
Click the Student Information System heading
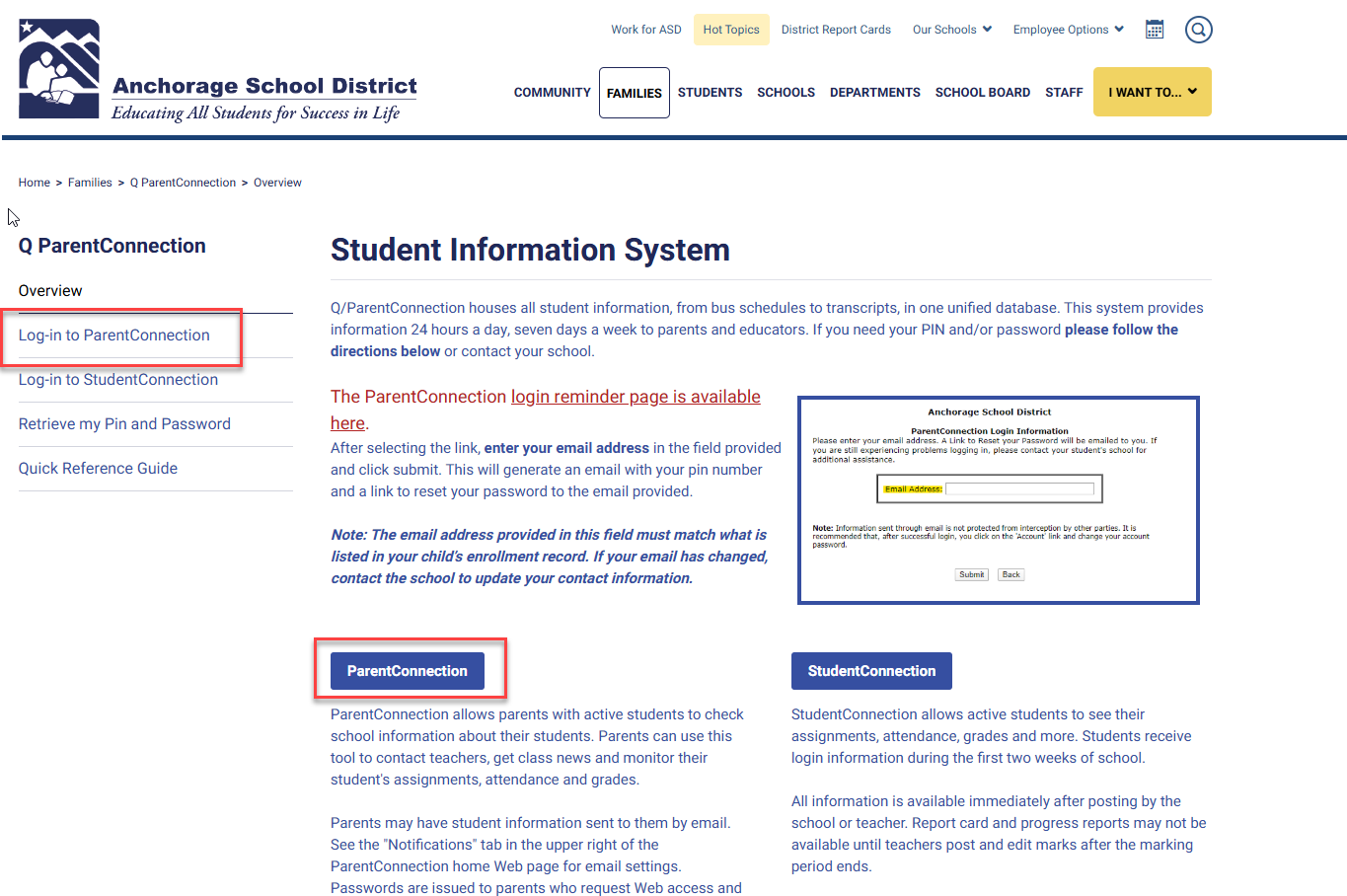pos(530,250)
